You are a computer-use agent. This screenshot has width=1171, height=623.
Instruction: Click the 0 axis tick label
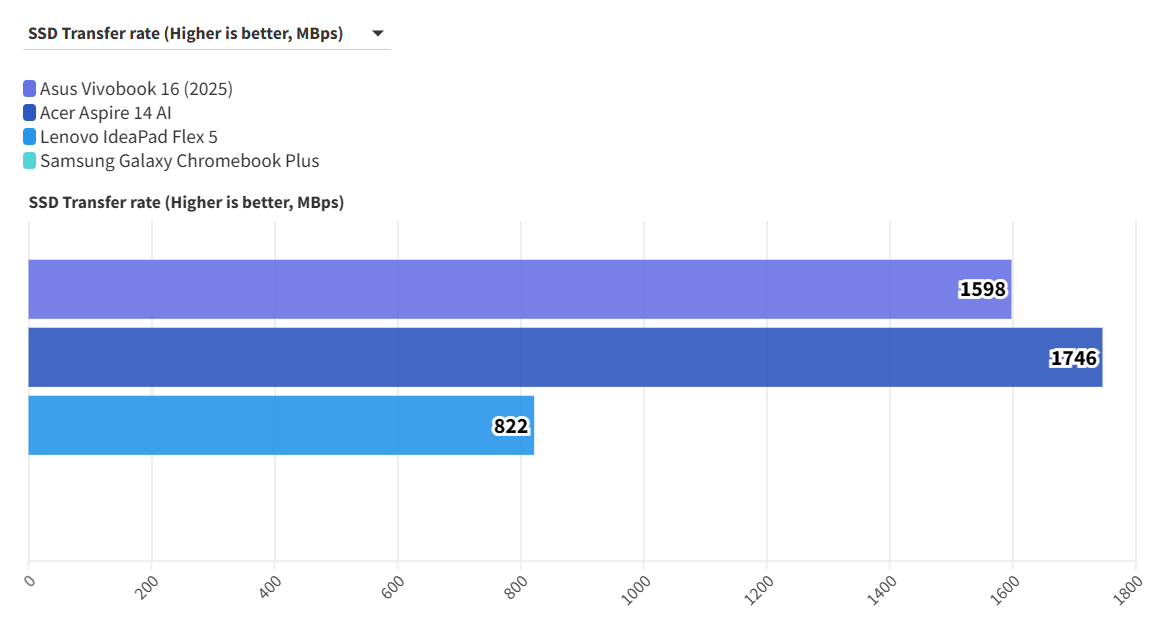(x=30, y=580)
